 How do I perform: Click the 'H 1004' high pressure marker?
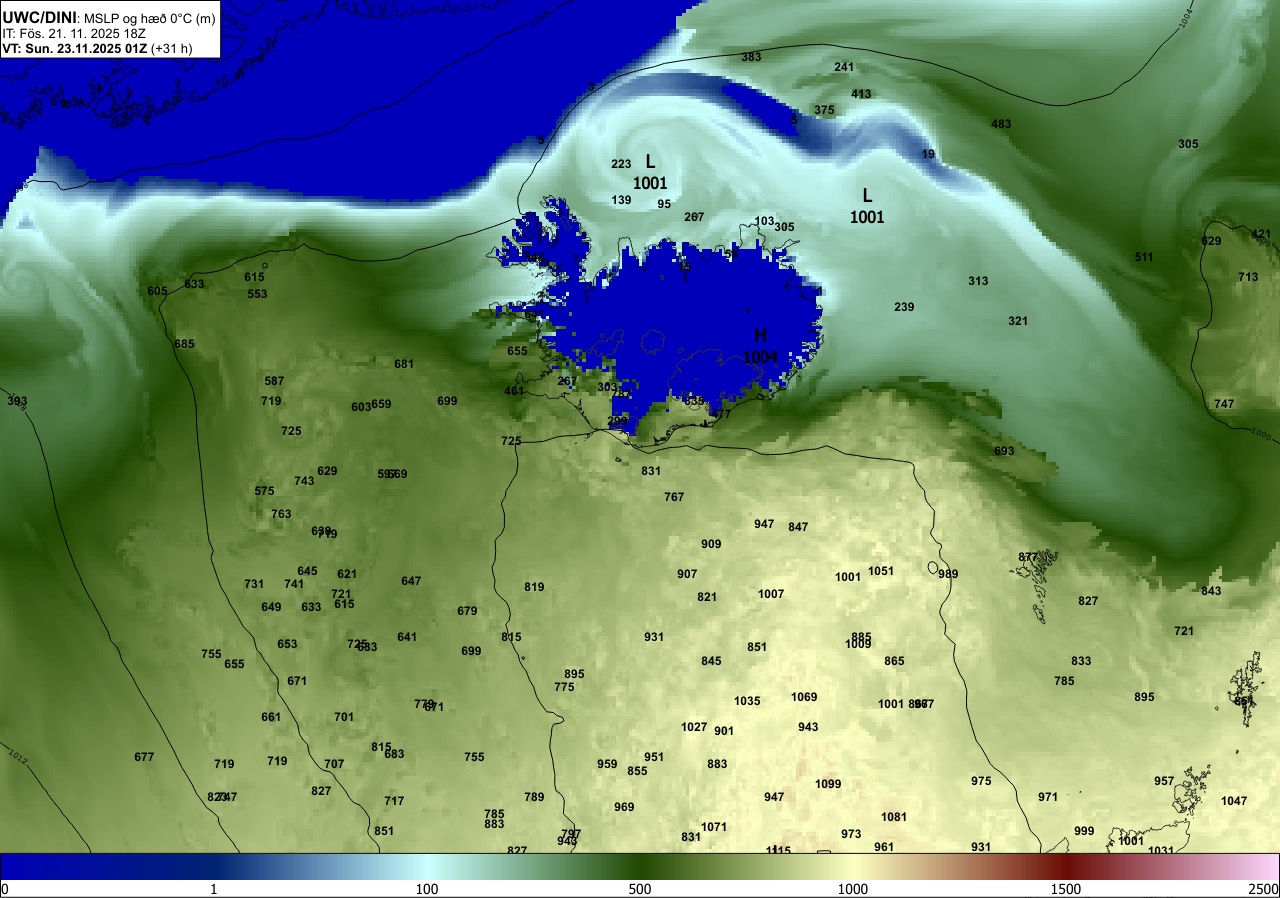(760, 346)
